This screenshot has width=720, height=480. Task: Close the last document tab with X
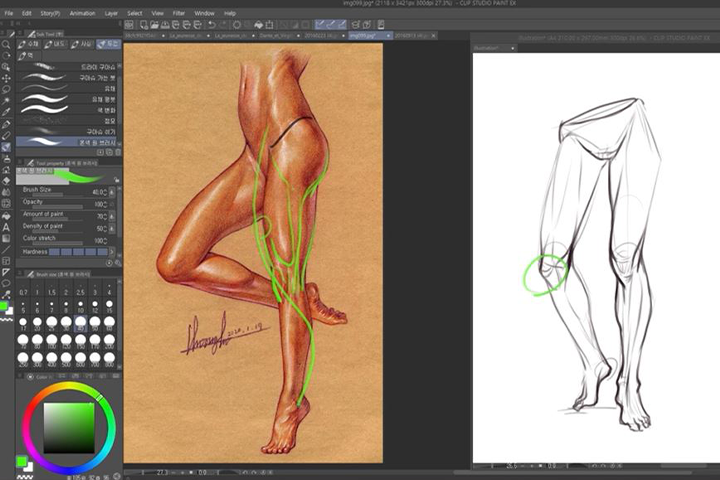coord(434,35)
